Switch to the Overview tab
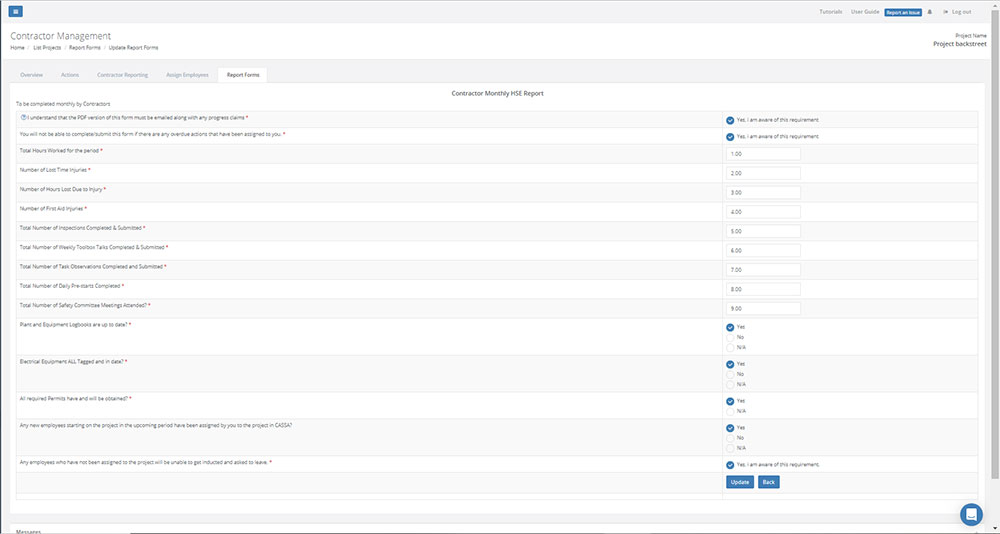Viewport: 1000px width, 534px height. 31,75
